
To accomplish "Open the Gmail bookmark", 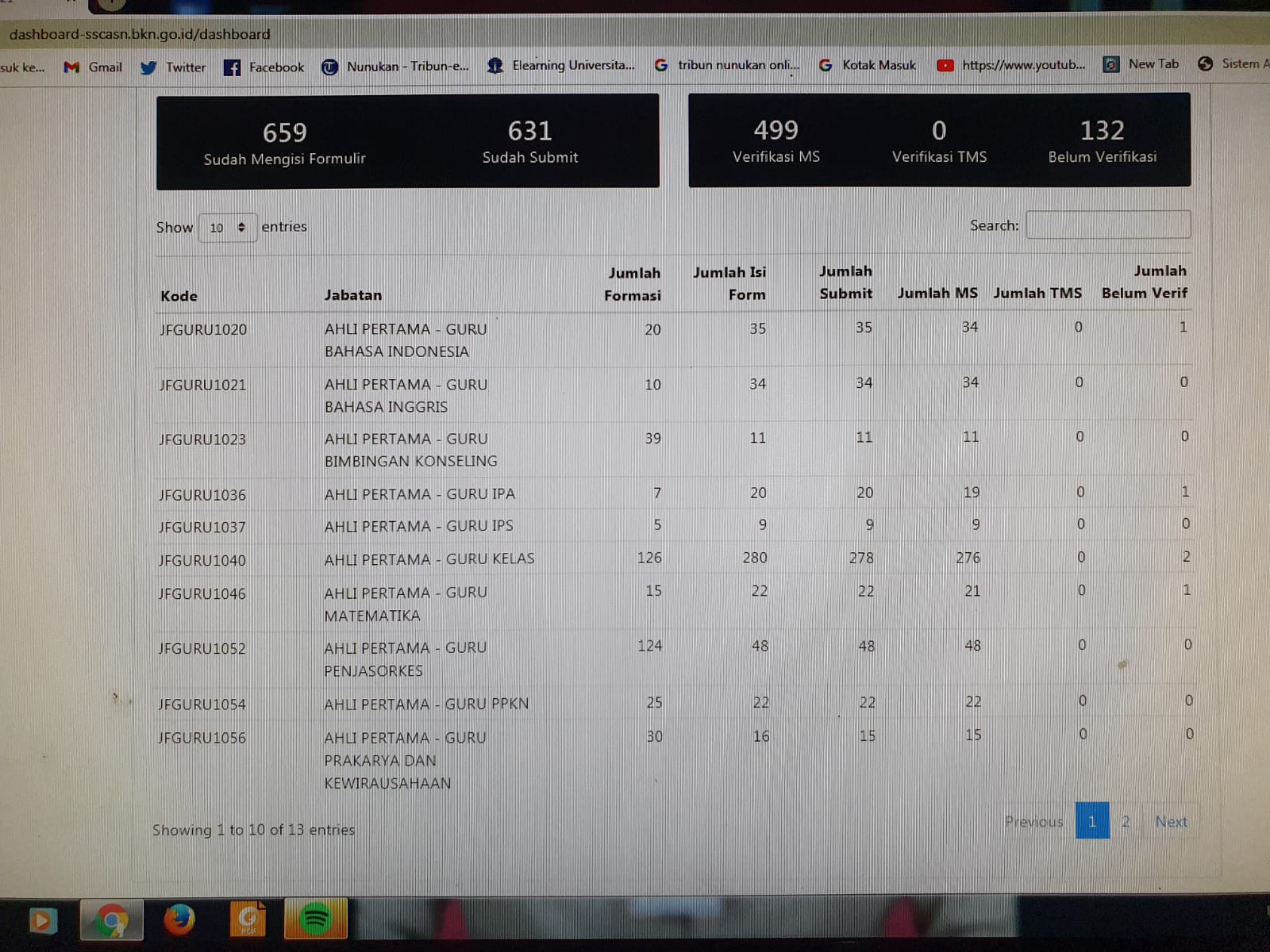I will click(x=94, y=67).
